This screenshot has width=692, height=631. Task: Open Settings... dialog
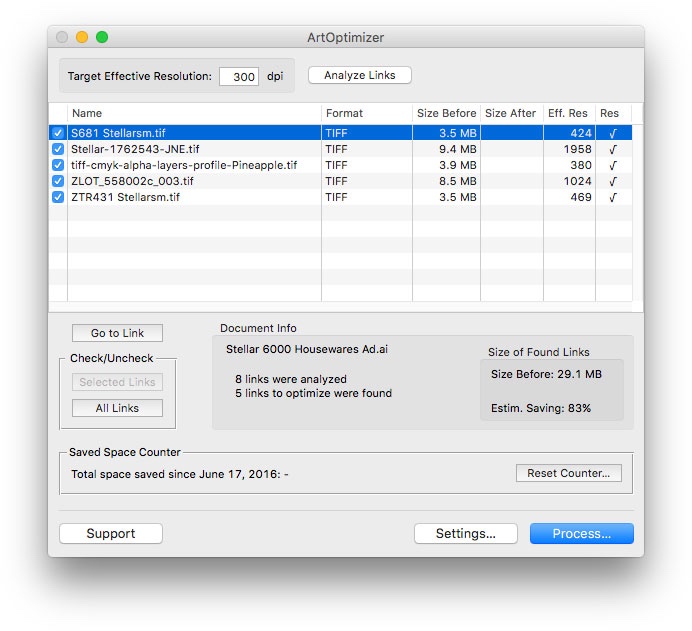(465, 534)
